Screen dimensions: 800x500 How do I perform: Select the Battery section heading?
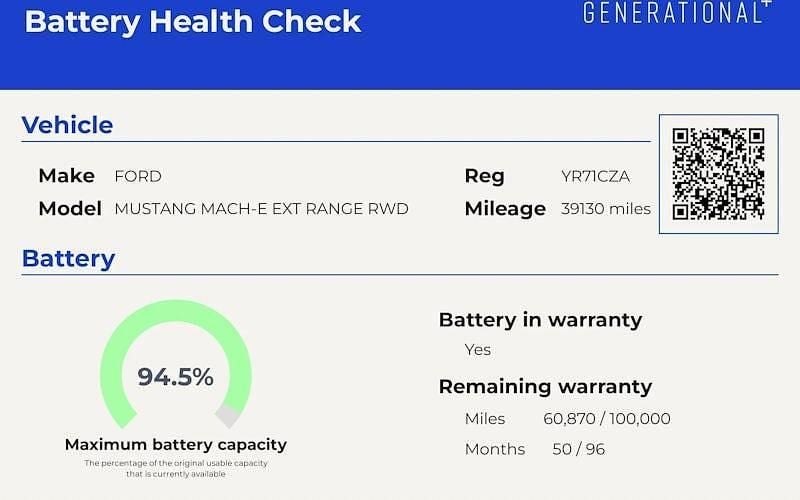coord(68,259)
